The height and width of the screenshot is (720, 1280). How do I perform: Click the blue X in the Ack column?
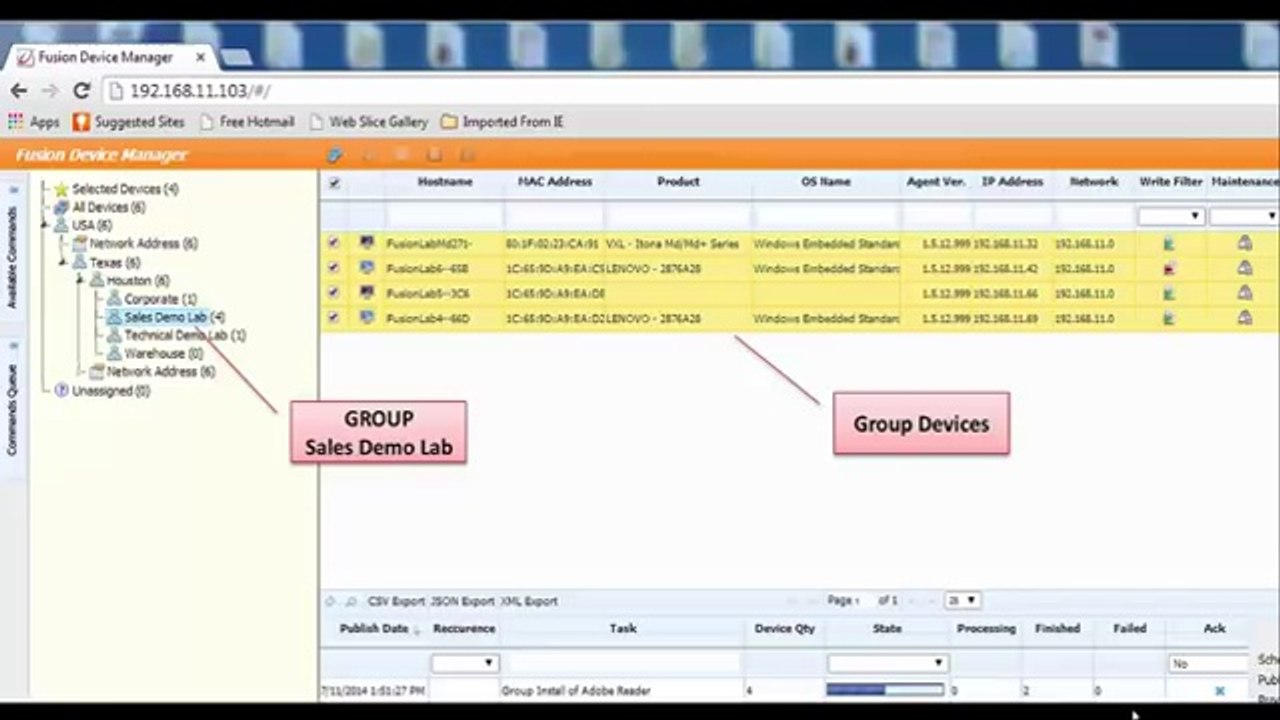click(1219, 691)
